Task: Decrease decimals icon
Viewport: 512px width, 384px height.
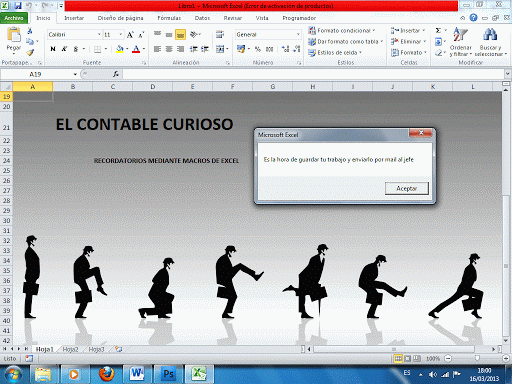Action: [297, 49]
